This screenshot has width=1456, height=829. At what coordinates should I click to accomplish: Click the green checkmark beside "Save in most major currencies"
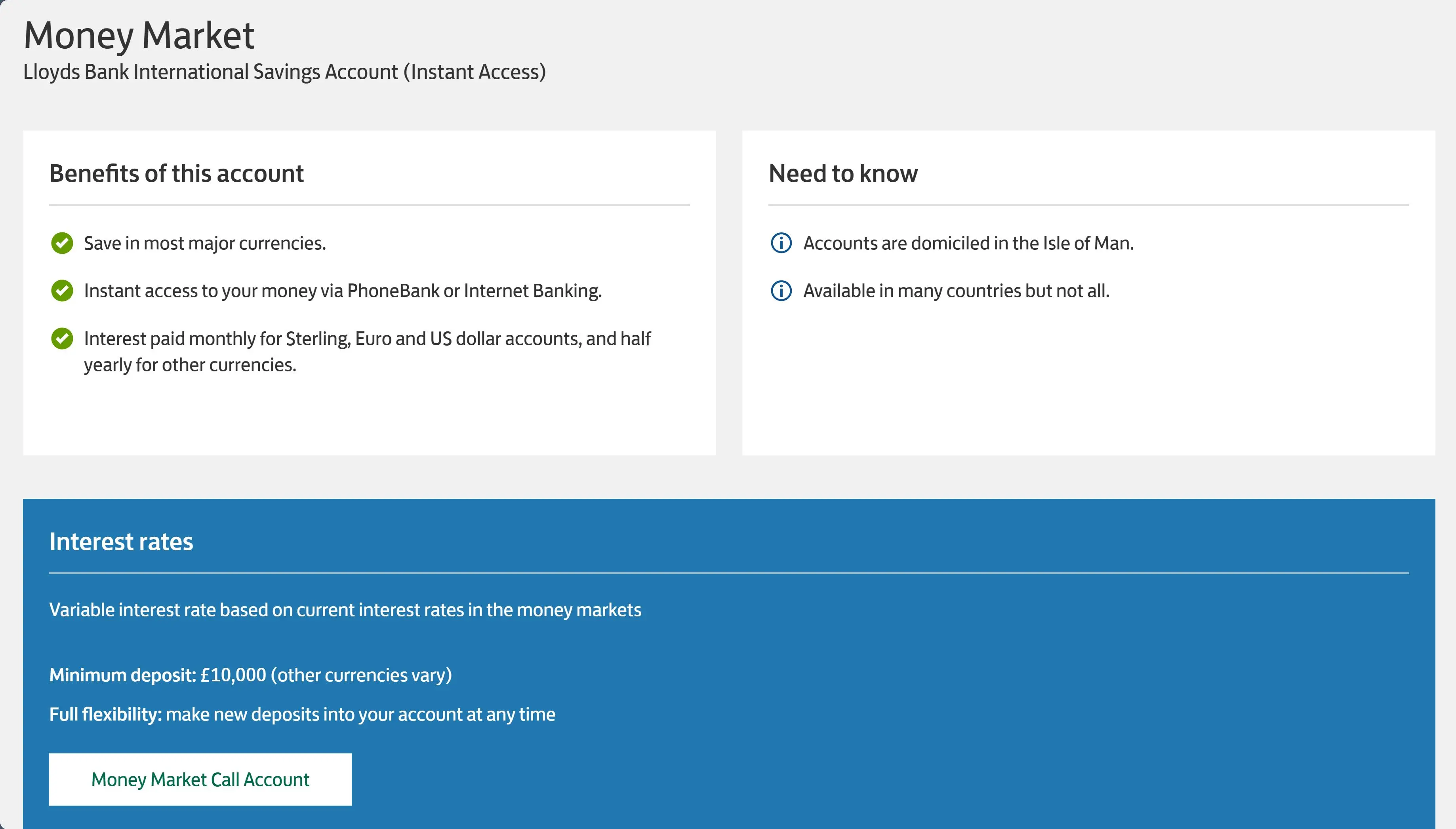point(62,243)
